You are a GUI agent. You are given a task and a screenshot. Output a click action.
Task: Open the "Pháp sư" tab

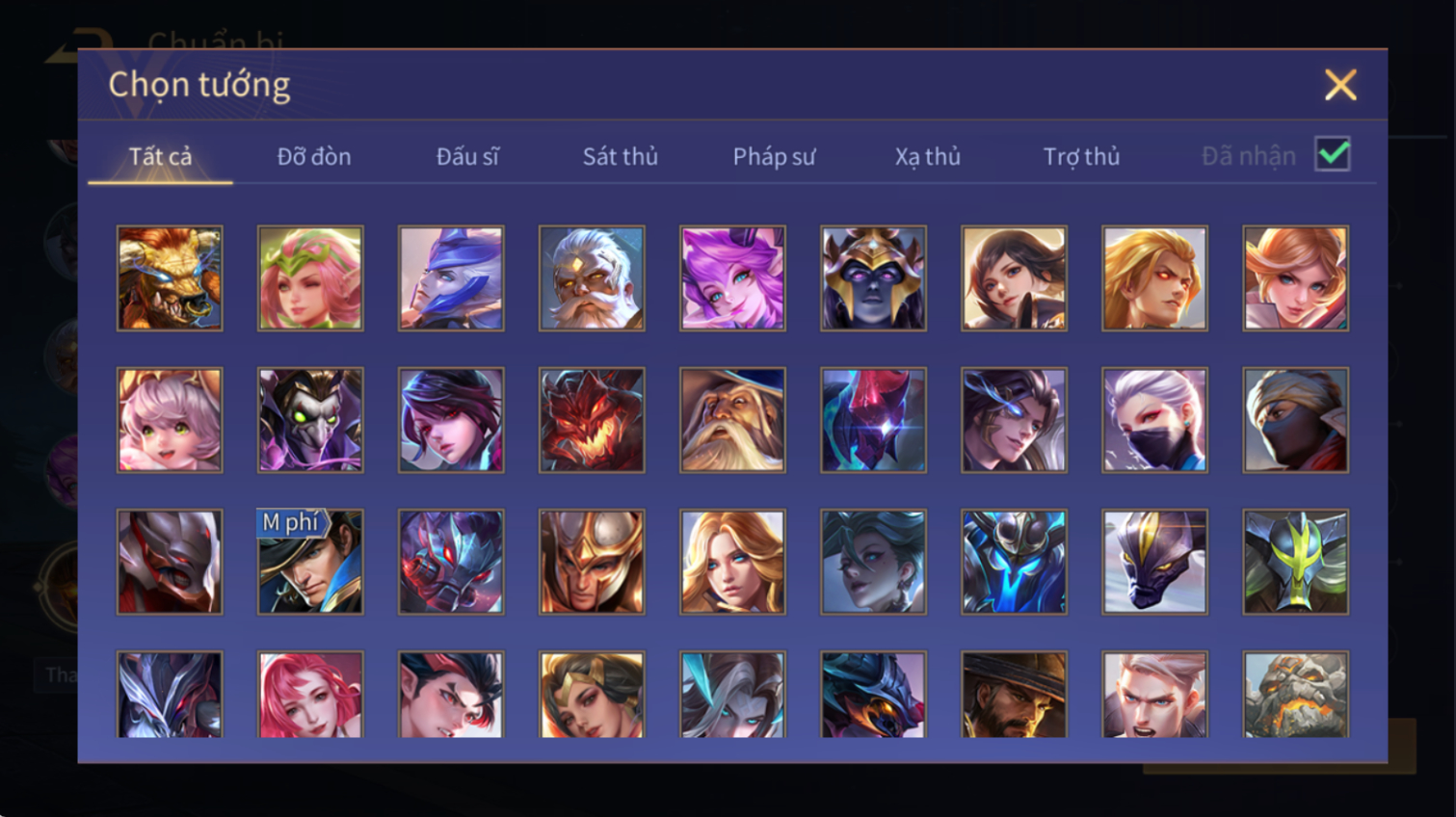(774, 156)
